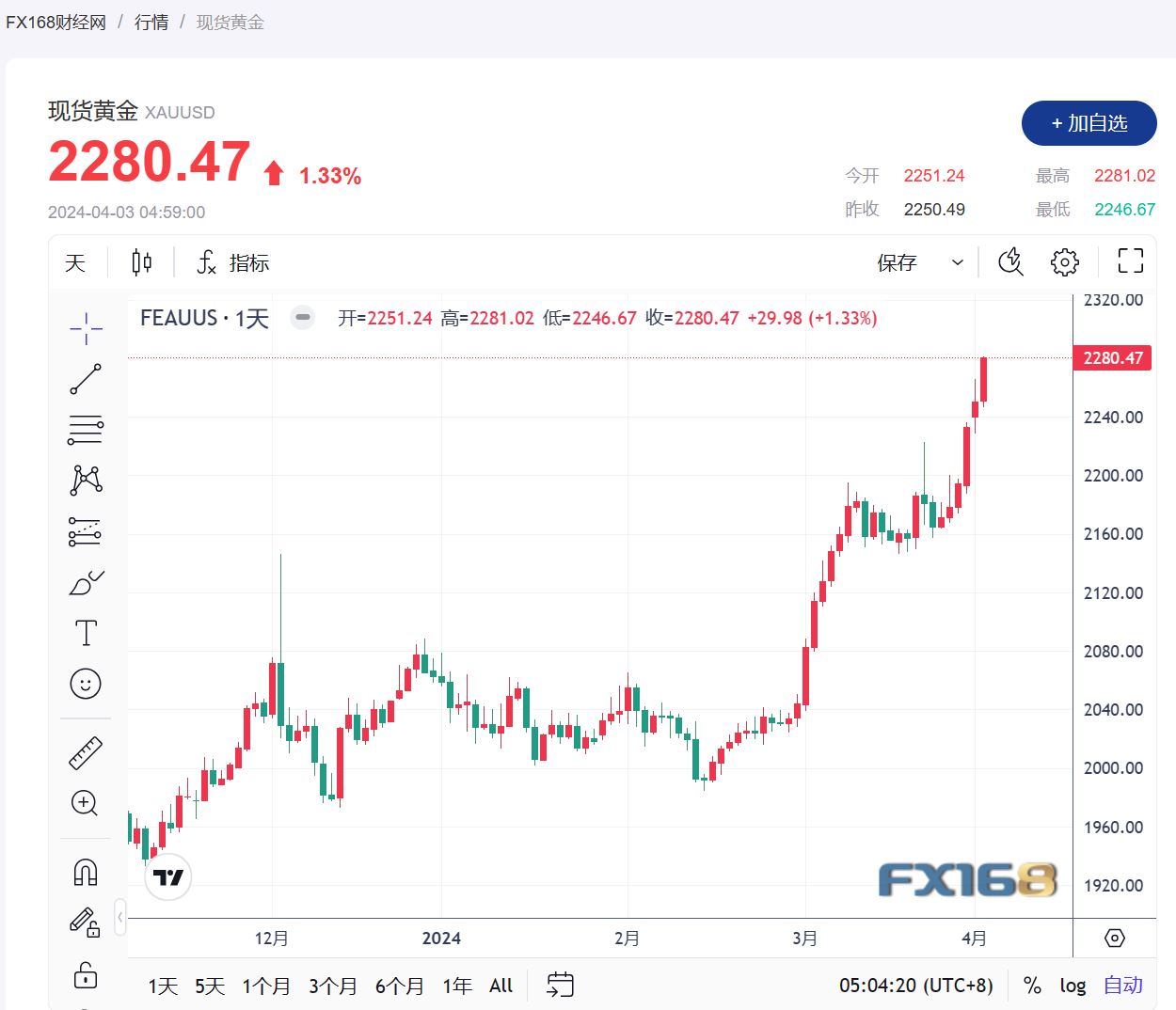Screen dimensions: 1176x1010
Task: Open the candle chart style selector
Action: click(x=141, y=262)
